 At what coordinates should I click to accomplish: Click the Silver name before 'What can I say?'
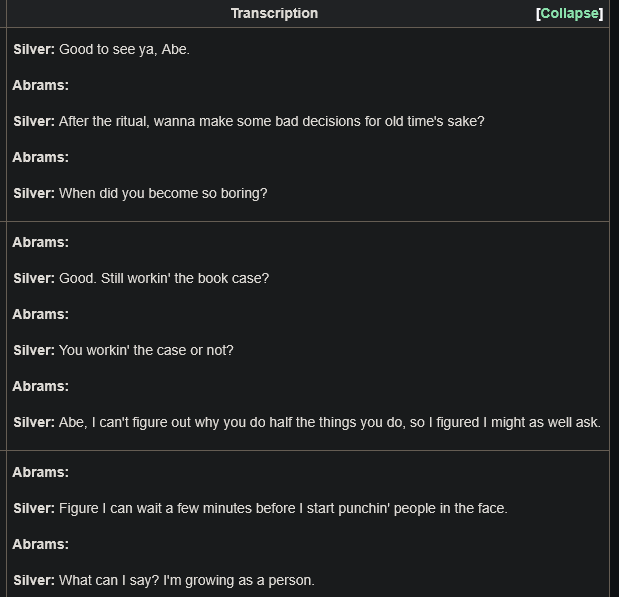(34, 581)
